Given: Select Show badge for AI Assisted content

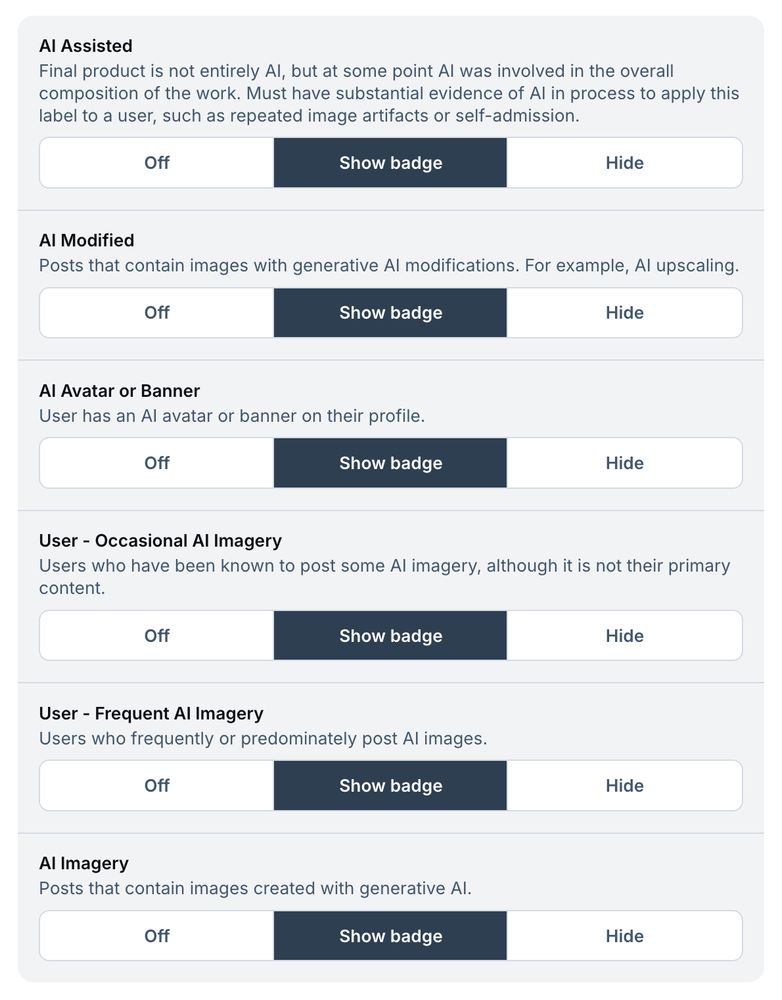Looking at the screenshot, I should pos(390,162).
